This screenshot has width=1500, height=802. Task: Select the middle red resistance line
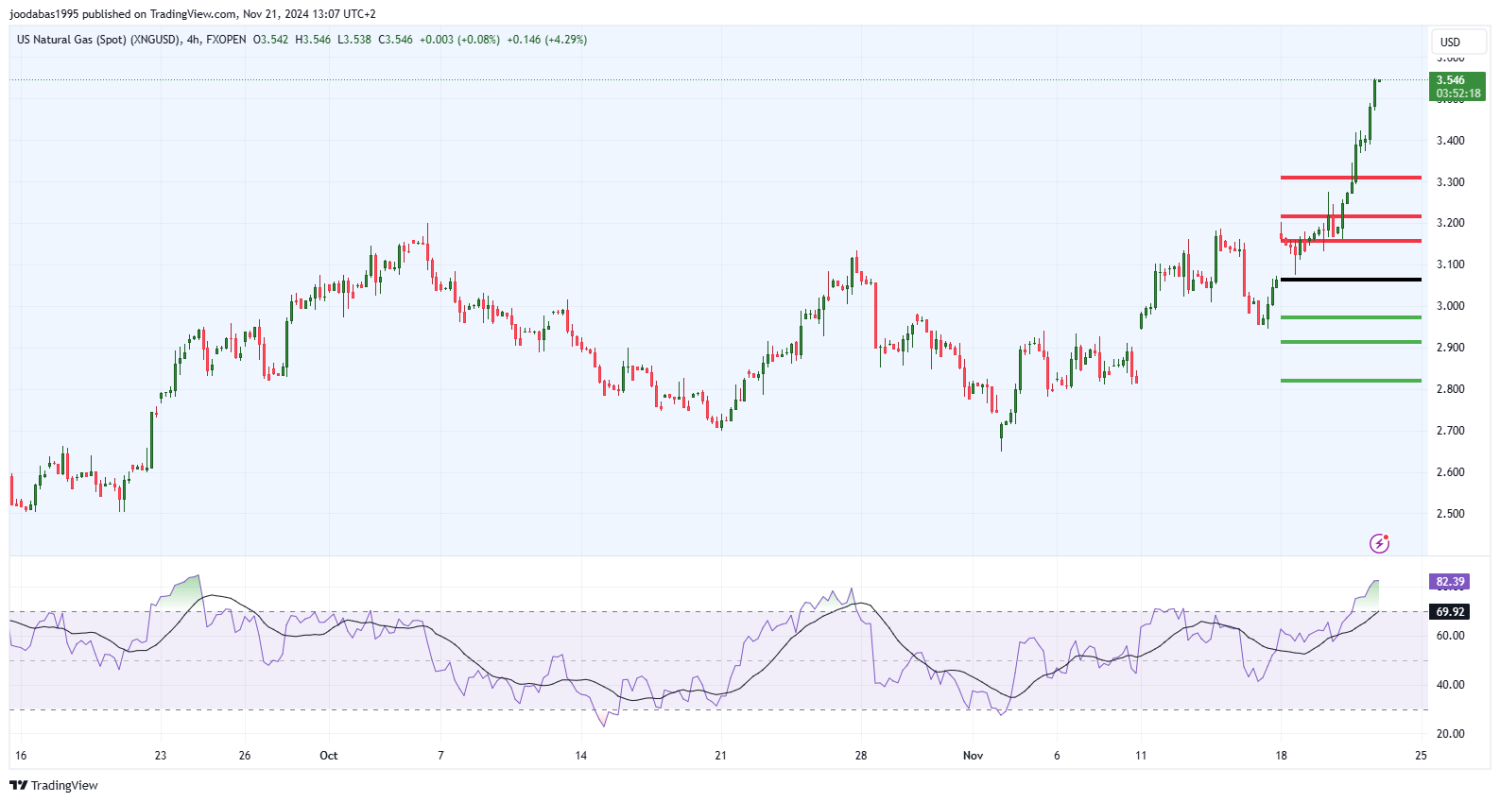pyautogui.click(x=1350, y=216)
